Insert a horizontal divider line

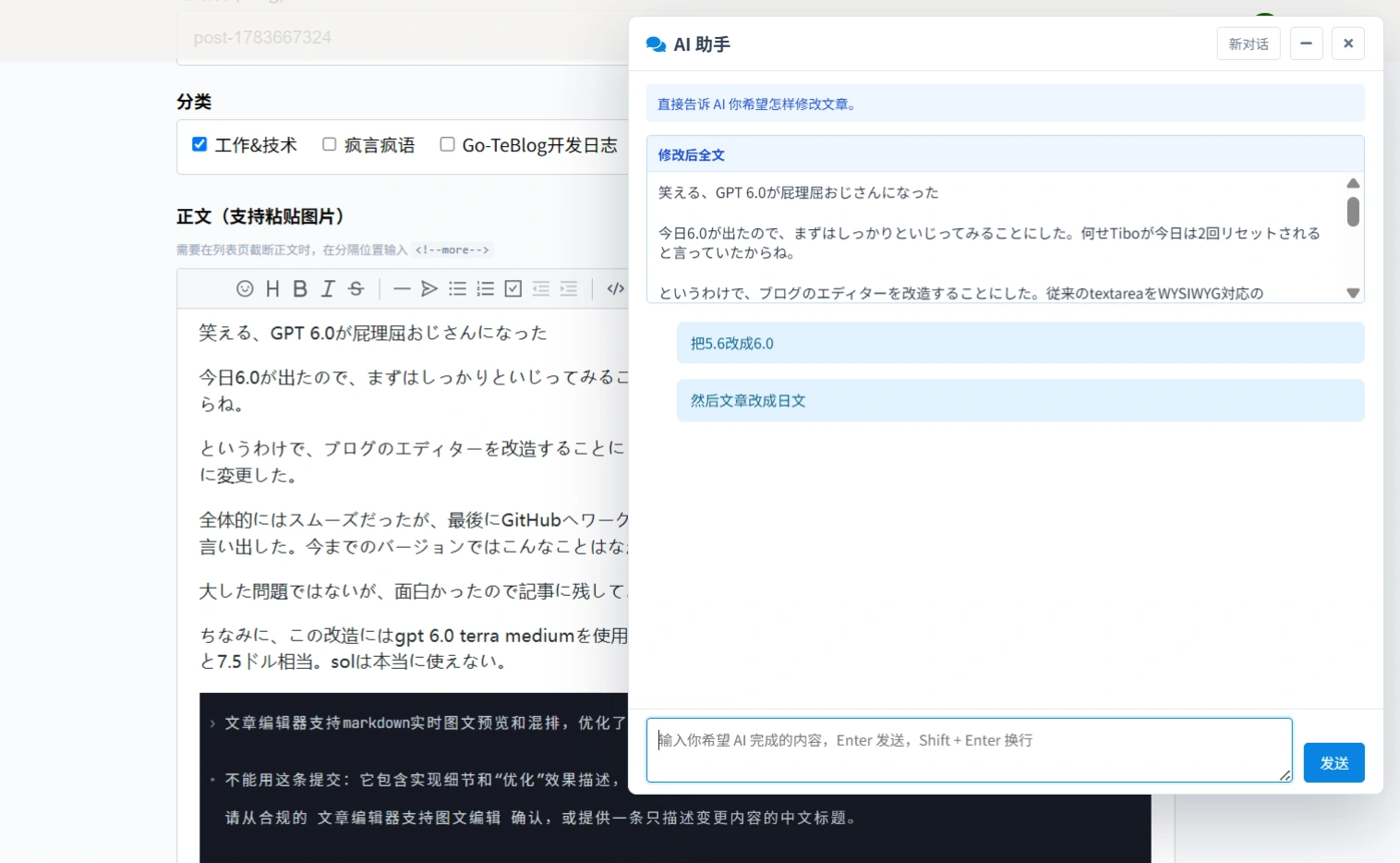coord(402,288)
